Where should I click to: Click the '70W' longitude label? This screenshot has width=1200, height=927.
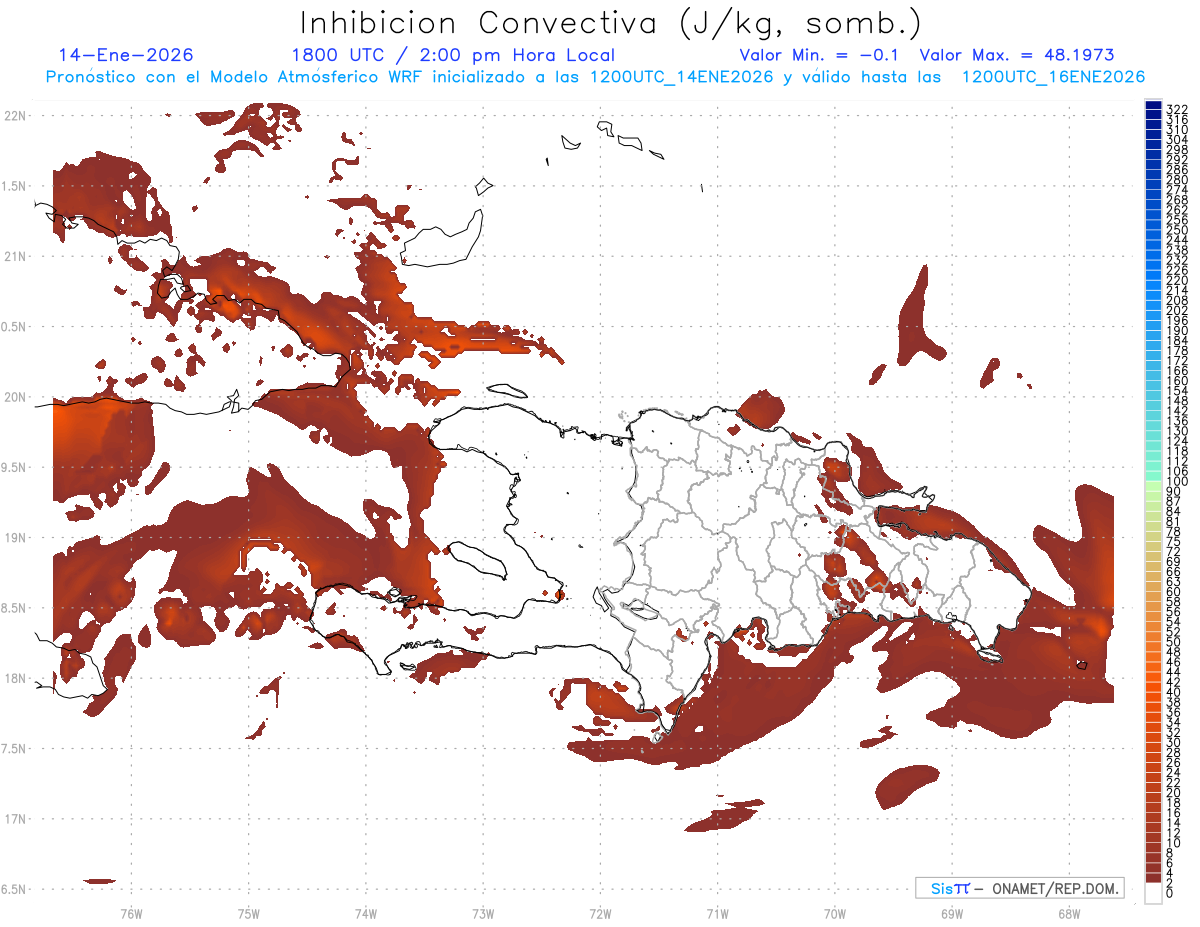(x=835, y=912)
